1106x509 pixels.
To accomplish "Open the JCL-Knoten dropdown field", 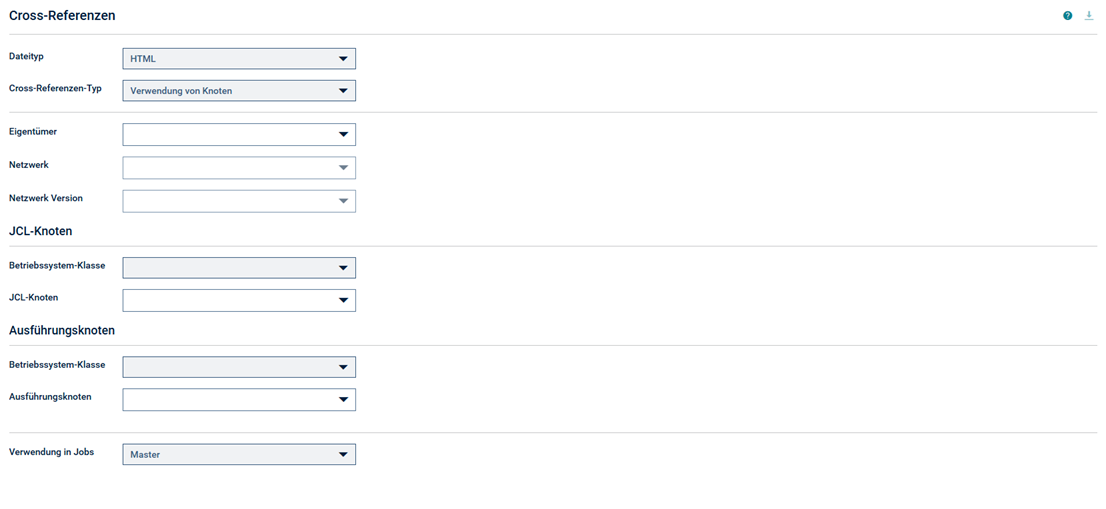I will (x=239, y=300).
